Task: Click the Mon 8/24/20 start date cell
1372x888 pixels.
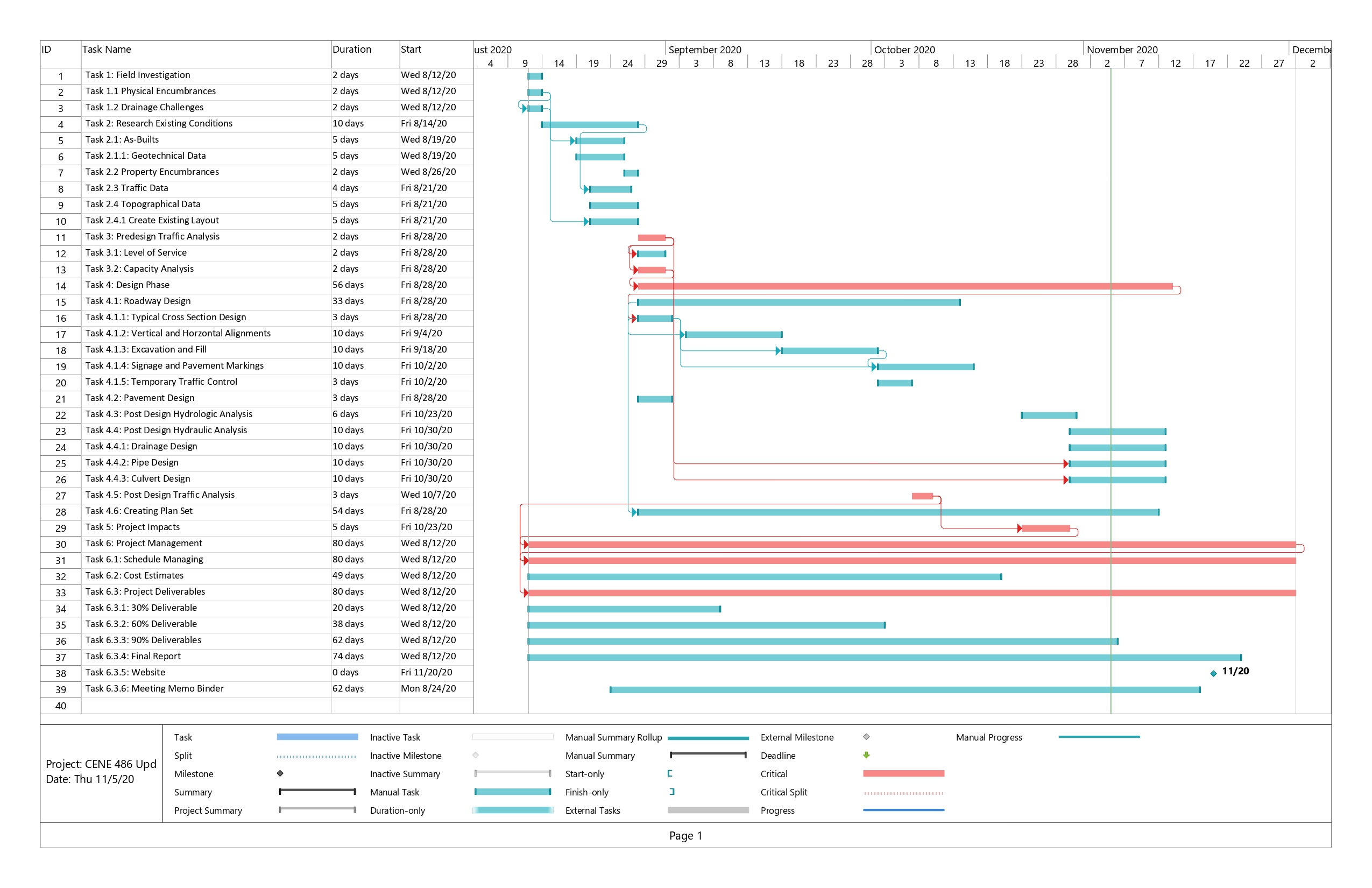Action: coord(428,688)
